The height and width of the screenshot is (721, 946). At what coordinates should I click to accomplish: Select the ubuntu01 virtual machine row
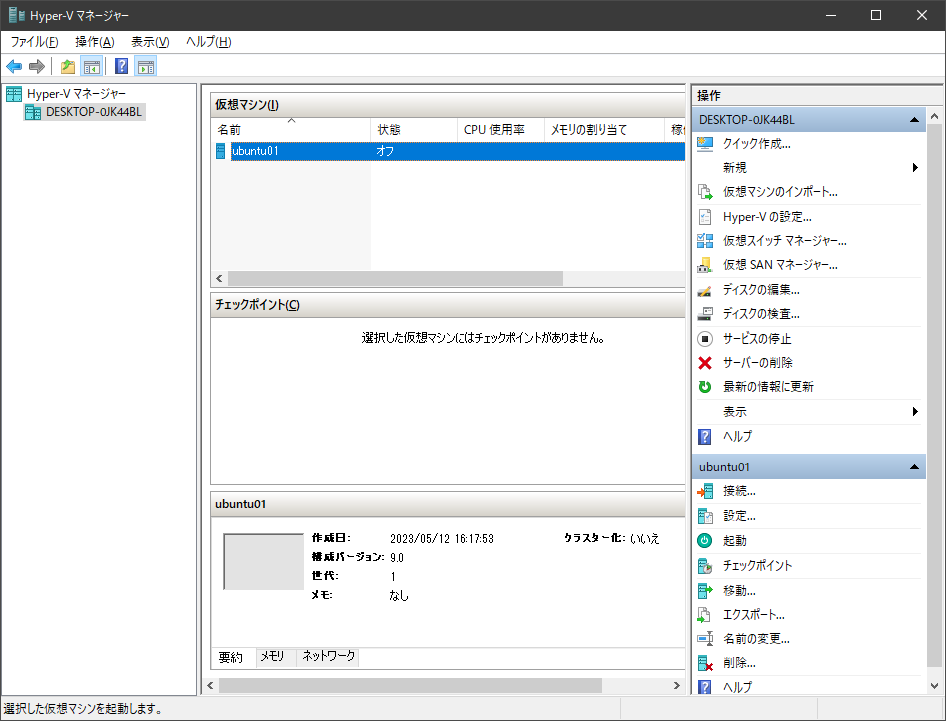tap(449, 151)
